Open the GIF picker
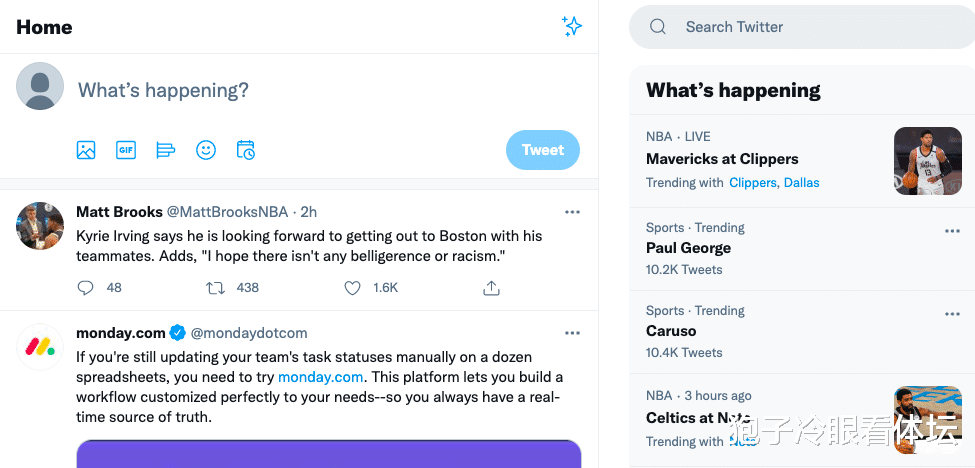 [126, 150]
